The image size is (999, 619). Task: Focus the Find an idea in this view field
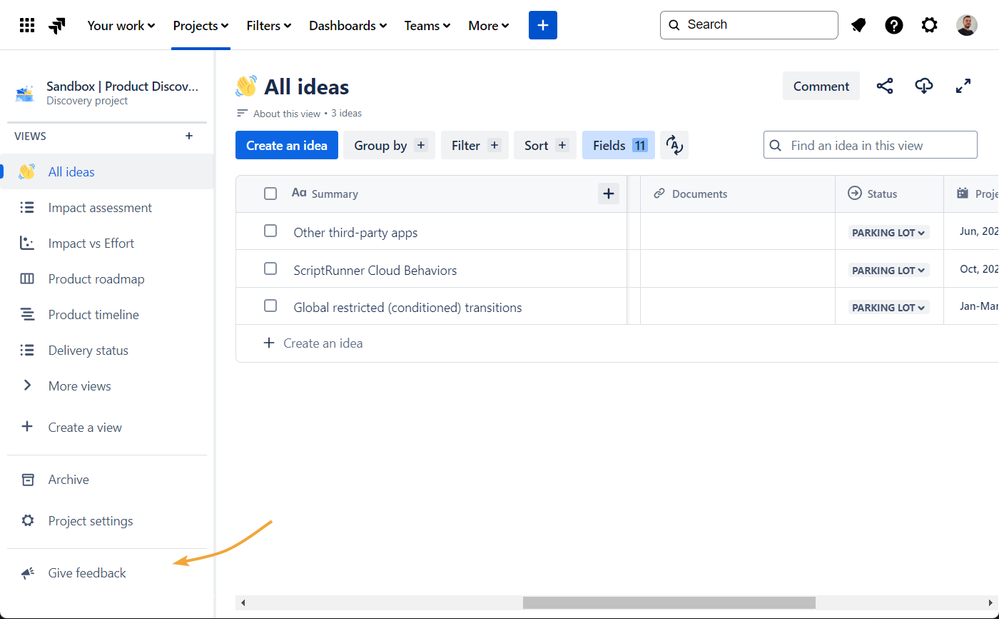pyautogui.click(x=870, y=145)
